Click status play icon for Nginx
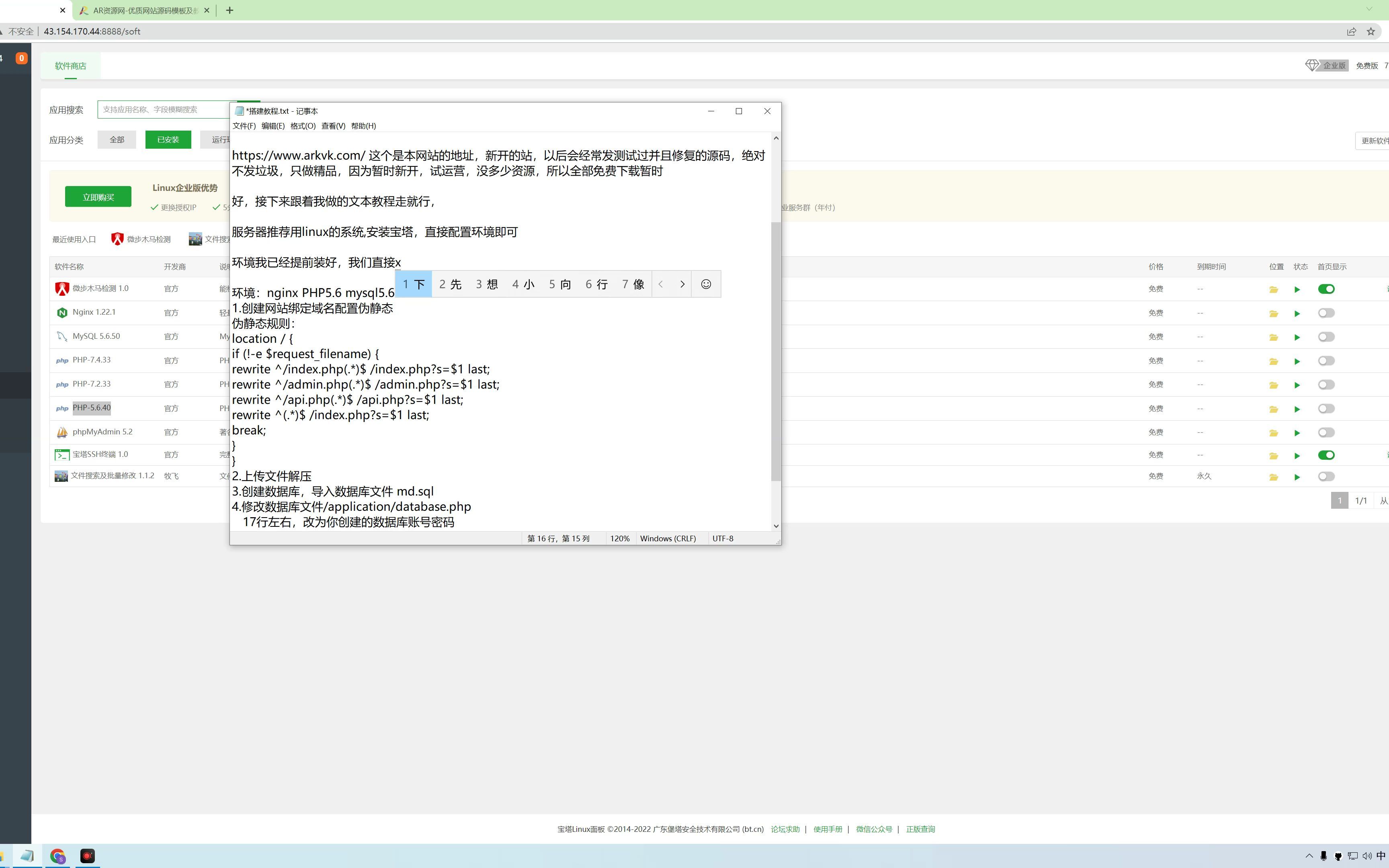 click(x=1297, y=313)
